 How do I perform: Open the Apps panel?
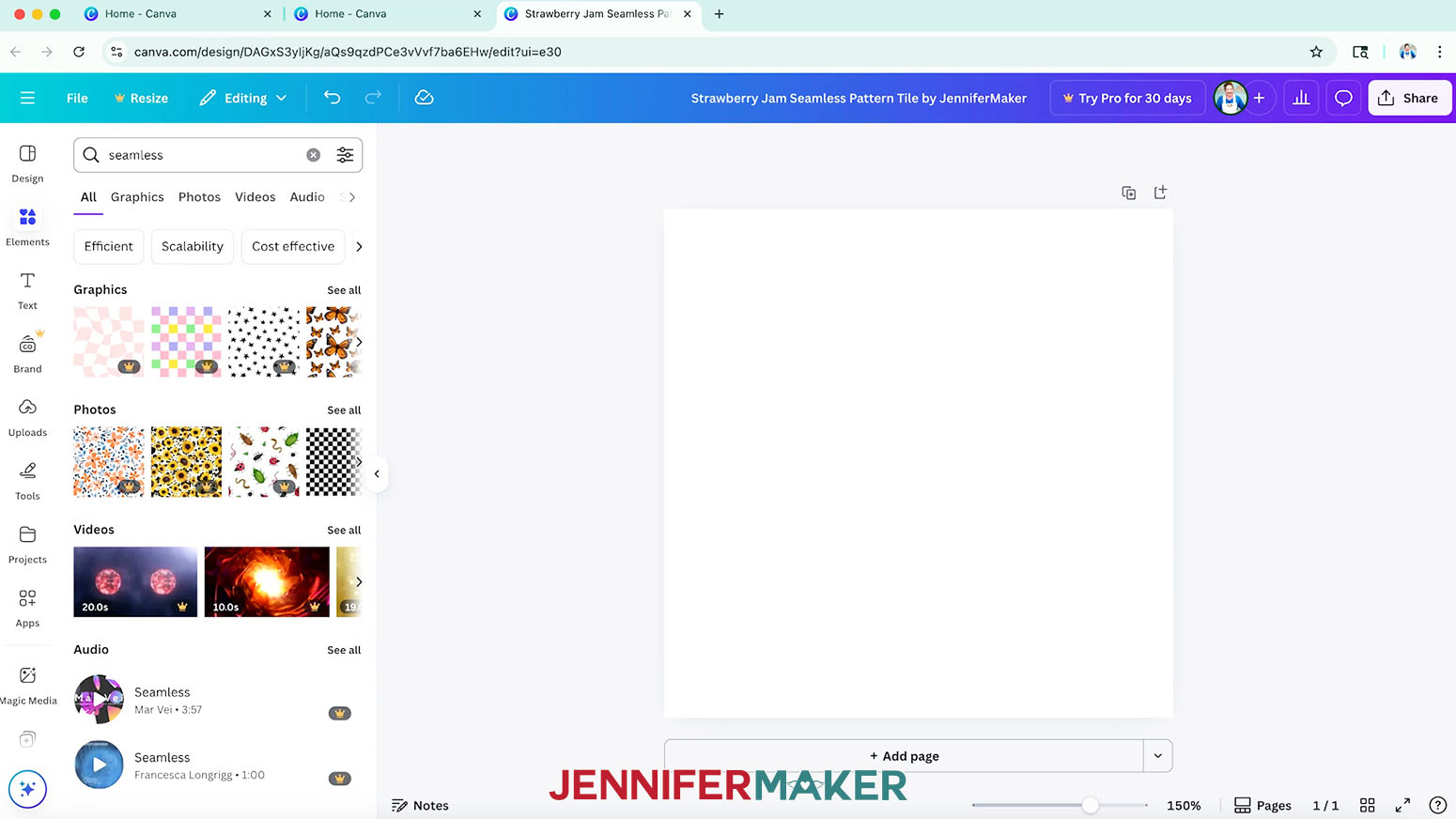click(27, 609)
